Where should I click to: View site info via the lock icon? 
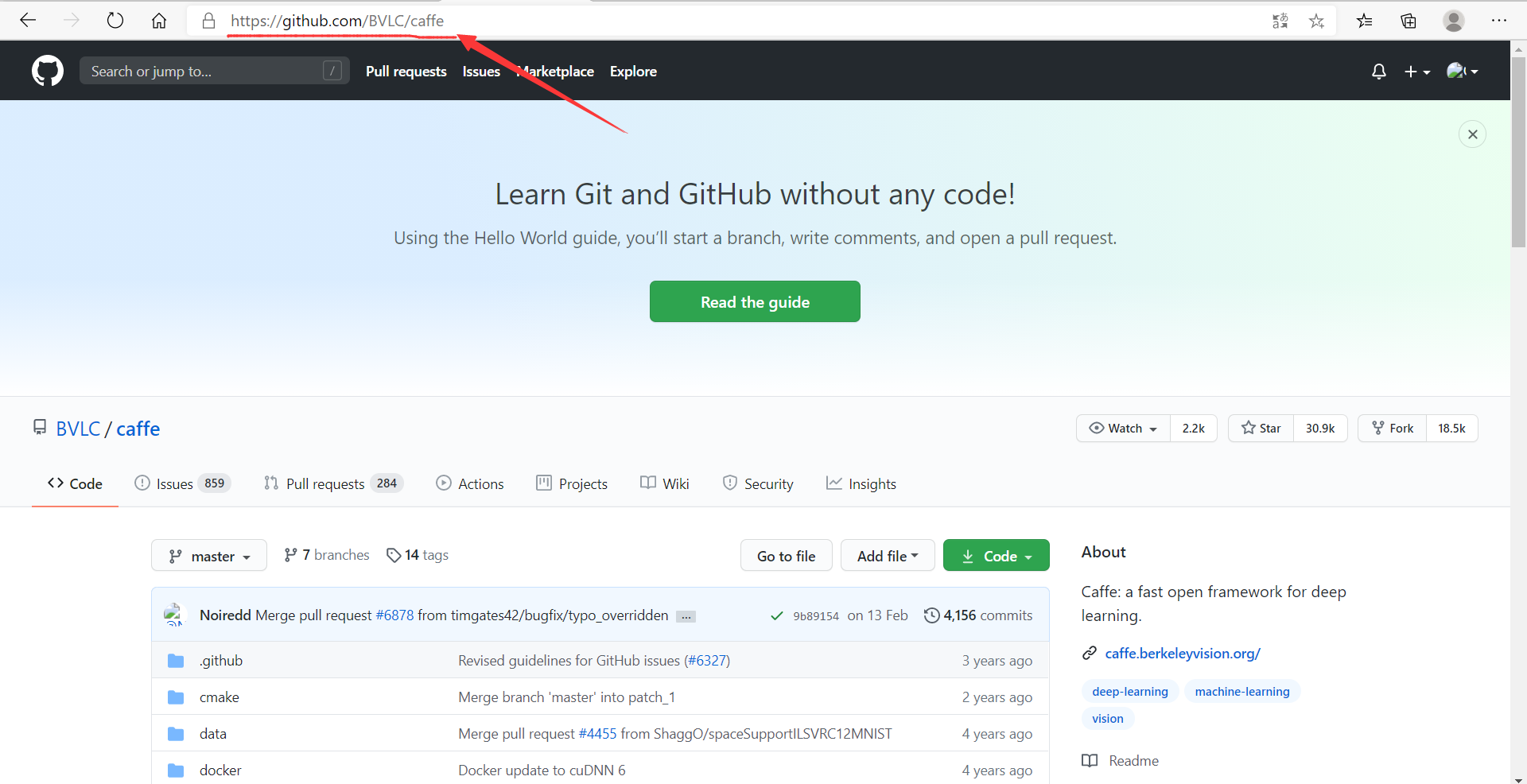click(x=208, y=21)
